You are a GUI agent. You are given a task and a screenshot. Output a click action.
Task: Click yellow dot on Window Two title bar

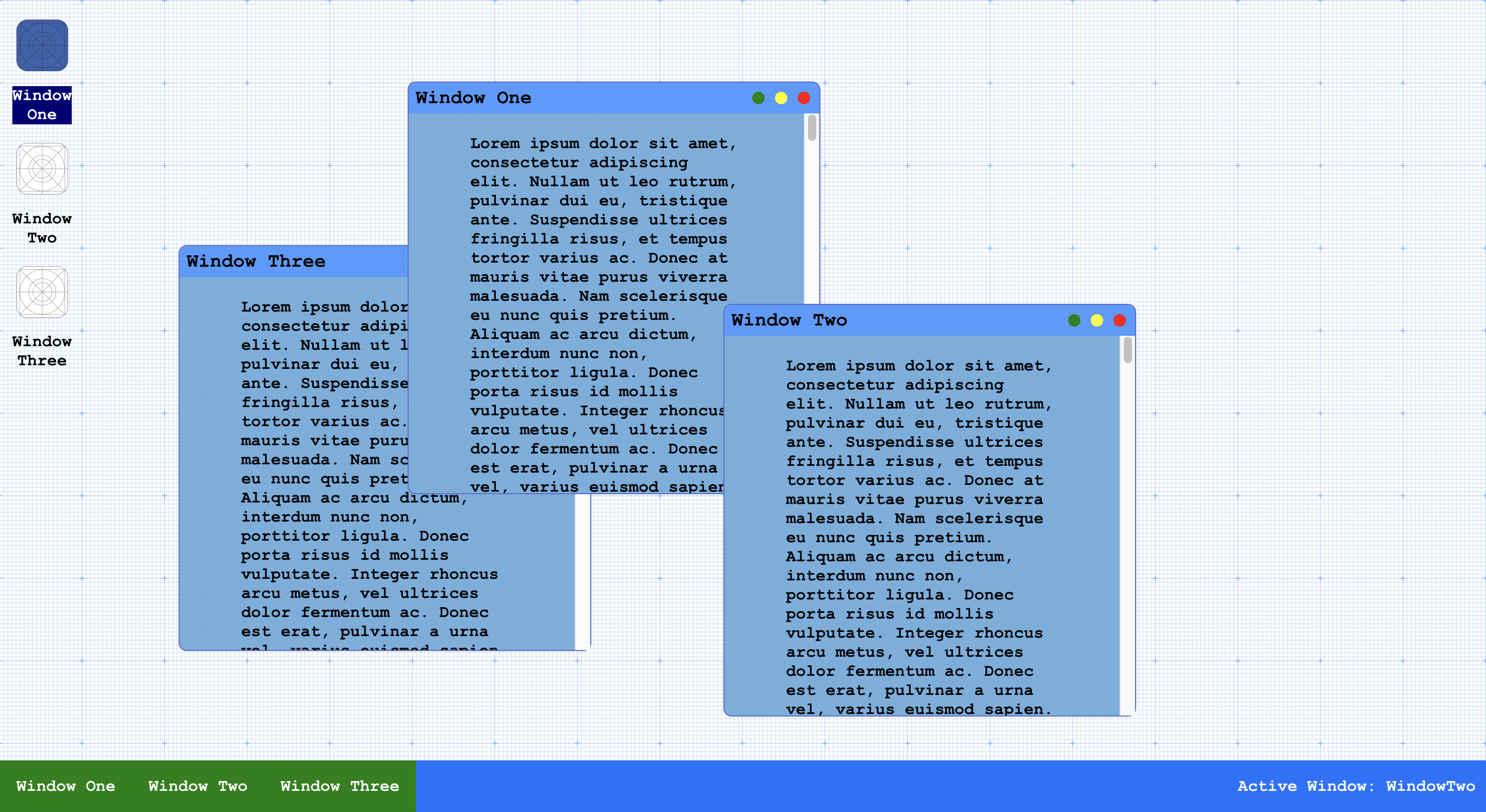tap(1096, 321)
